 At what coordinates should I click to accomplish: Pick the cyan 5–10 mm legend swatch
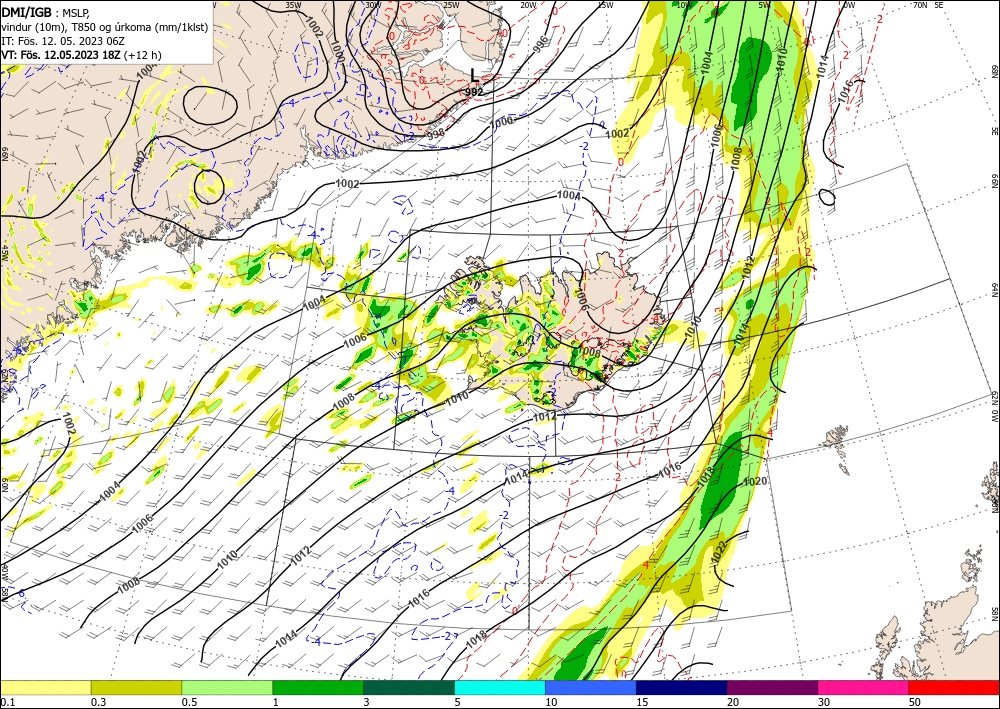[500, 687]
